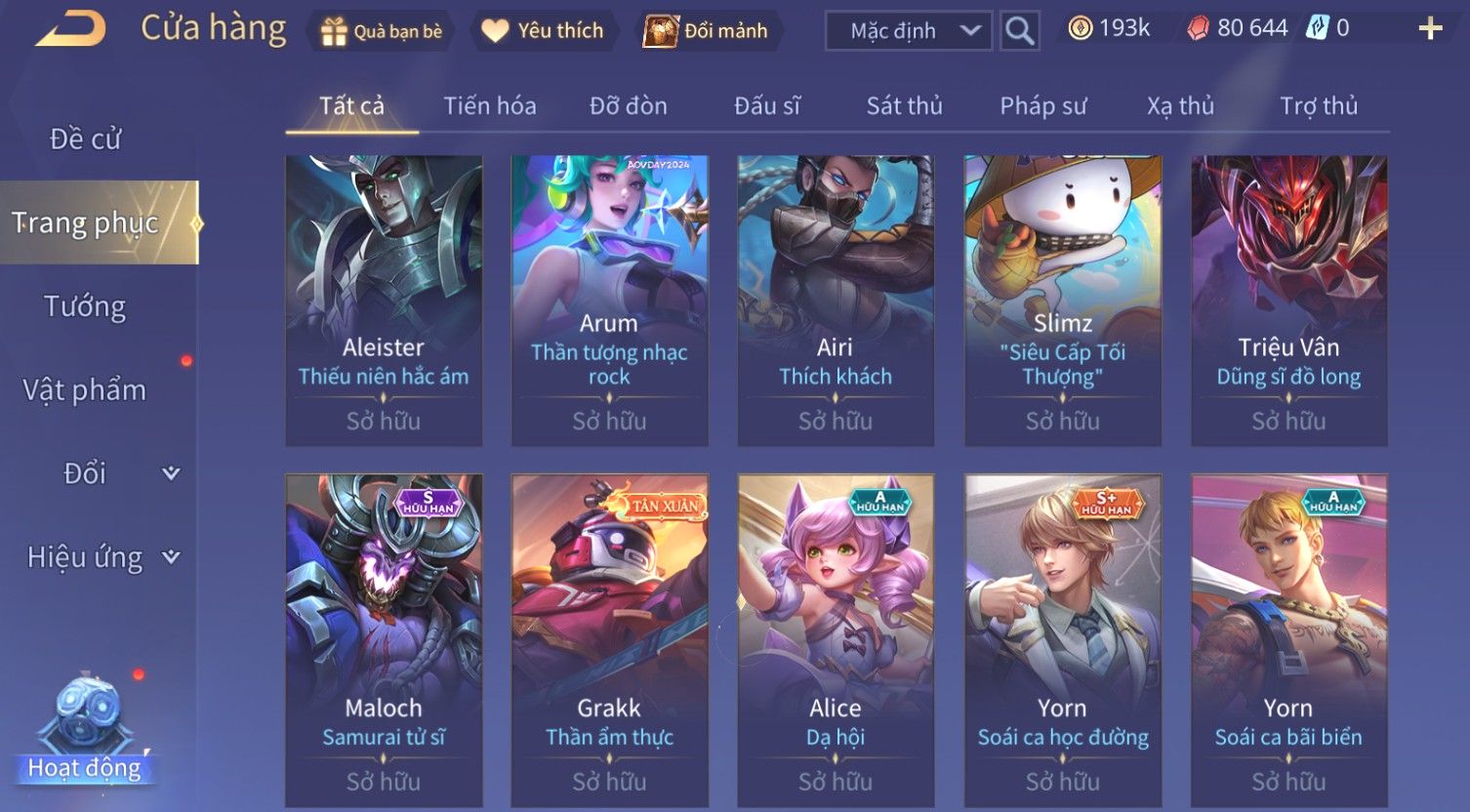
Task: Open the Aleister Thiếu niên hắc ám skin card
Action: click(x=384, y=301)
